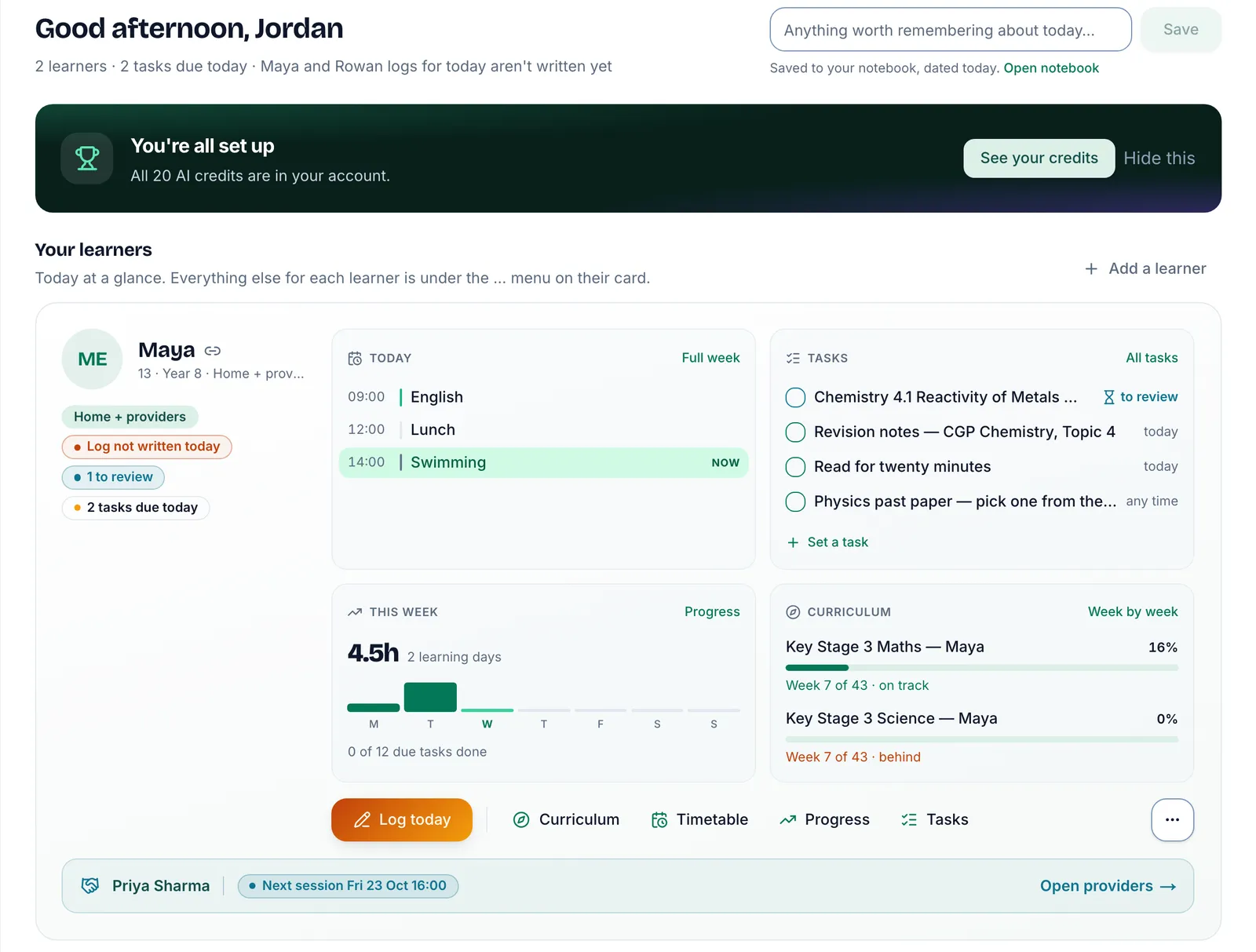
Task: Mark Chemistry 4.1 Reactivity of Metals task done
Action: (795, 397)
